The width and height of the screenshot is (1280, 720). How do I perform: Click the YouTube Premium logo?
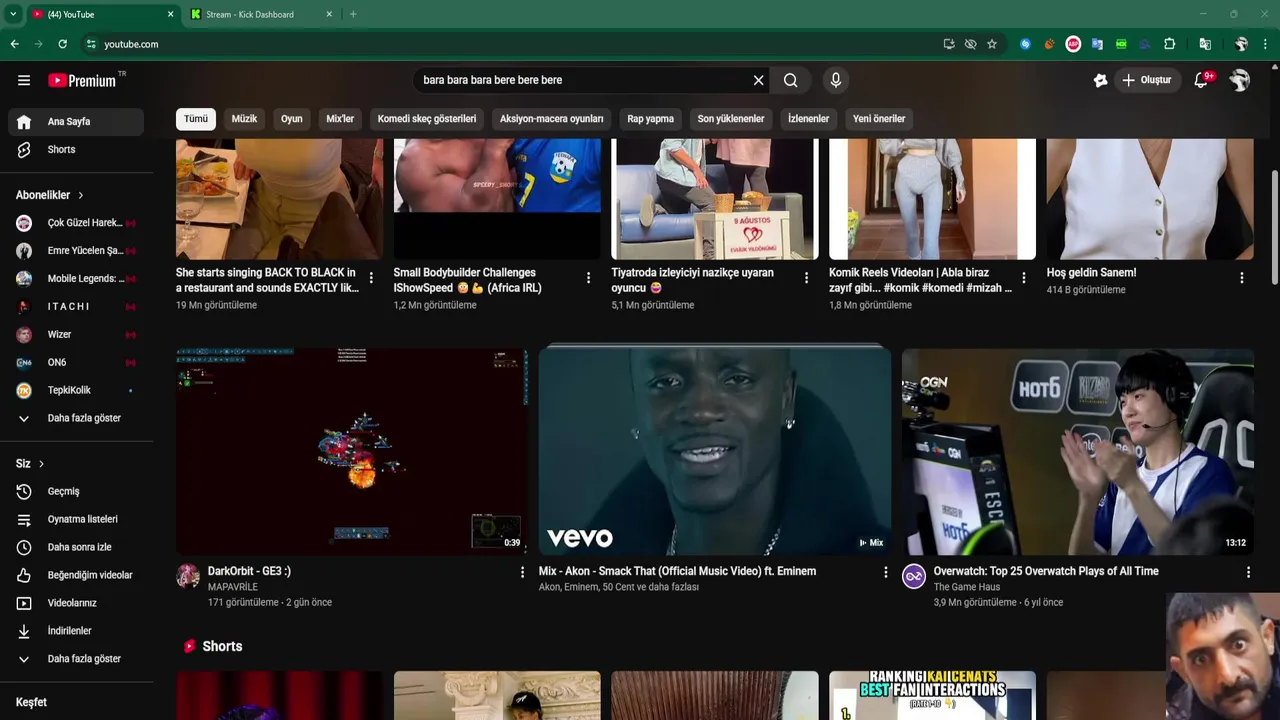[x=82, y=80]
